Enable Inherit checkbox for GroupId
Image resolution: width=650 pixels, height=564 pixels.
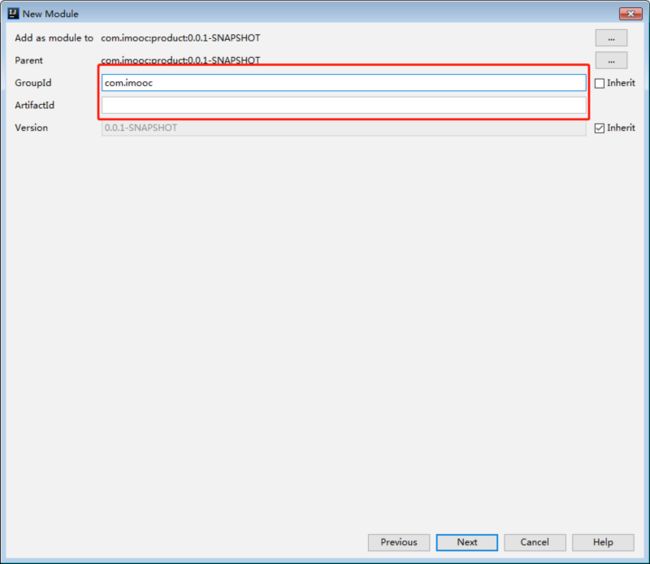click(x=599, y=83)
